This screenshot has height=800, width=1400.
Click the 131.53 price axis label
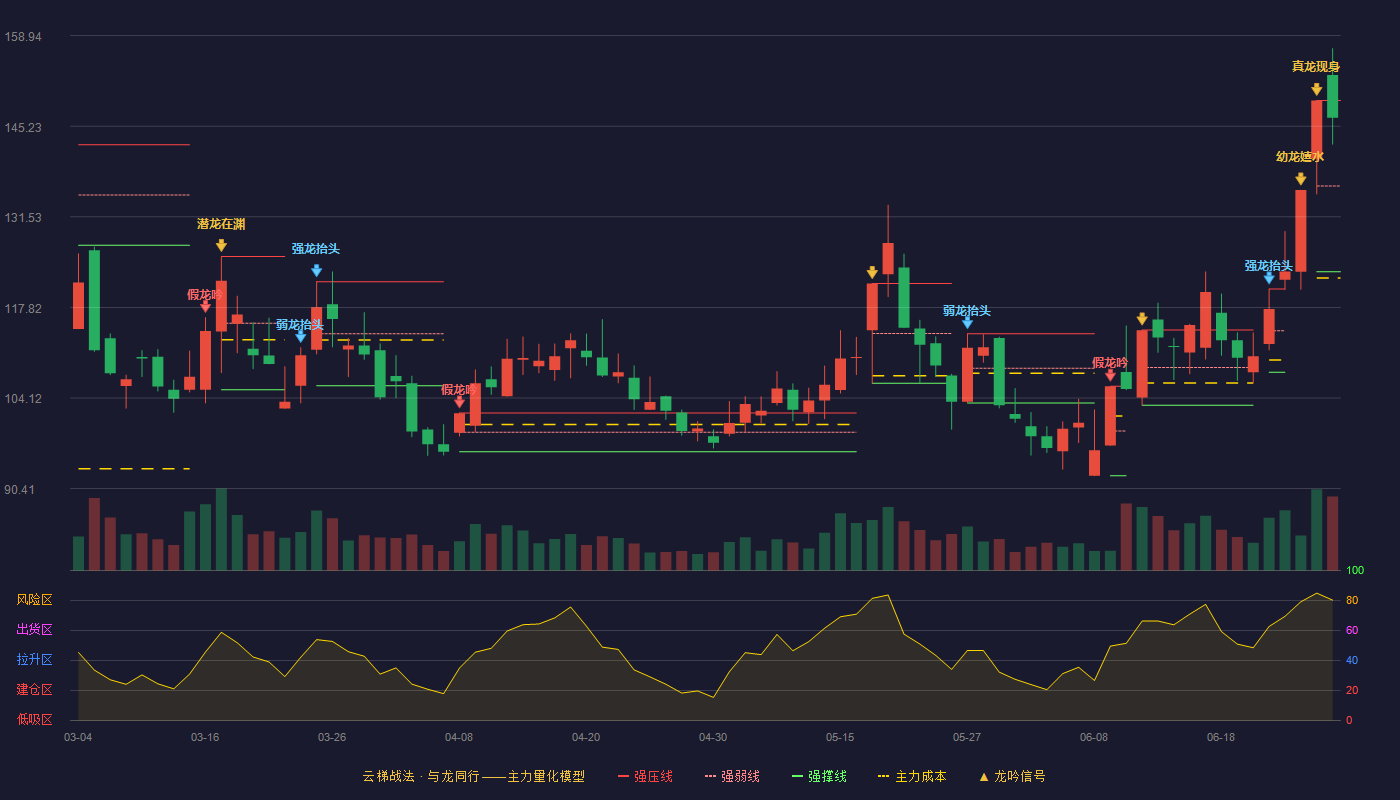click(x=23, y=218)
